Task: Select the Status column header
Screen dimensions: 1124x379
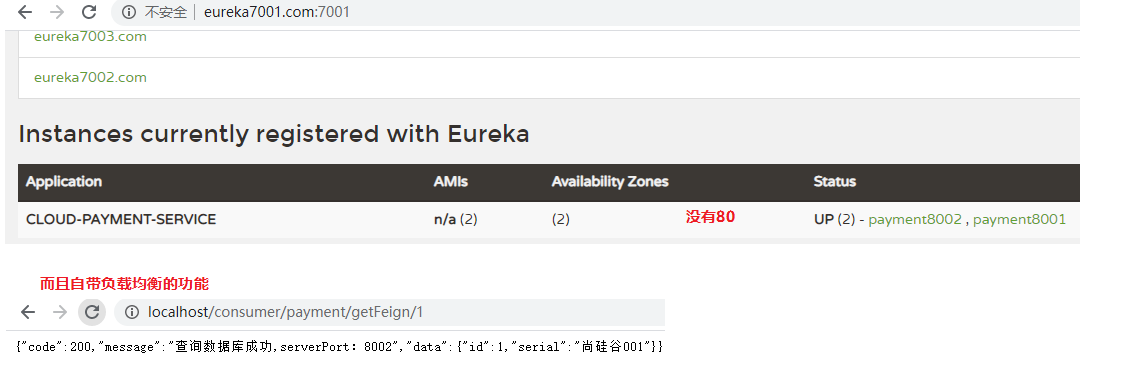Action: click(x=834, y=182)
